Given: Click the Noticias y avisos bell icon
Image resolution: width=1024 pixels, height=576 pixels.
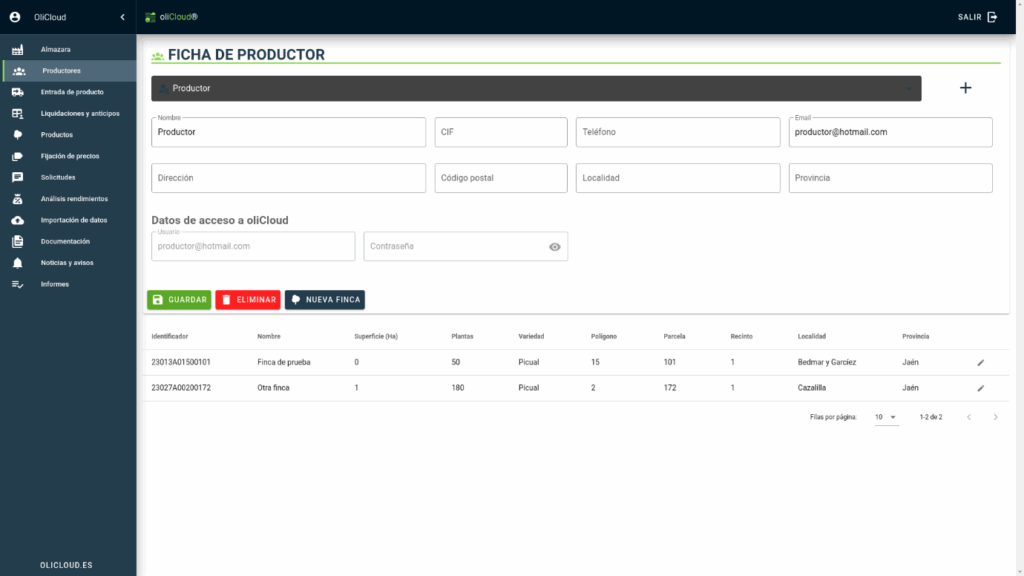Looking at the screenshot, I should tap(17, 263).
